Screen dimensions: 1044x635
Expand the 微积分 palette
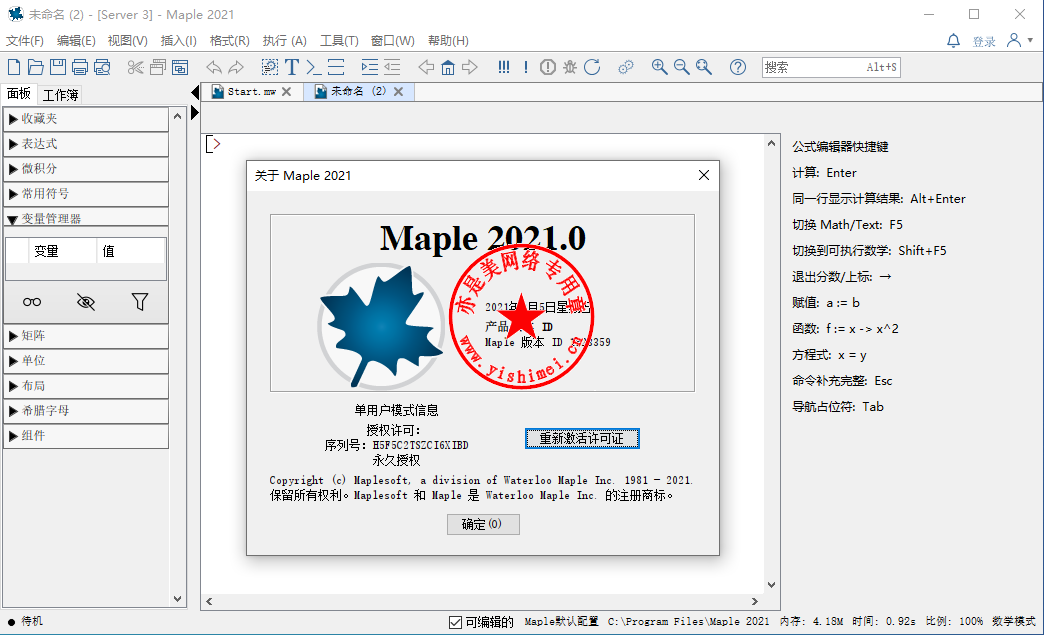coord(86,169)
